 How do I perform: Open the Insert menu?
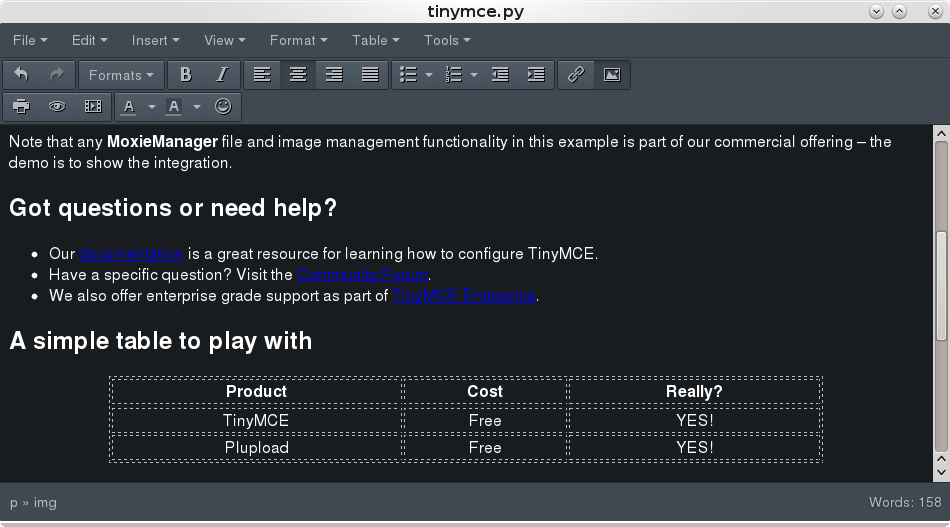click(155, 40)
